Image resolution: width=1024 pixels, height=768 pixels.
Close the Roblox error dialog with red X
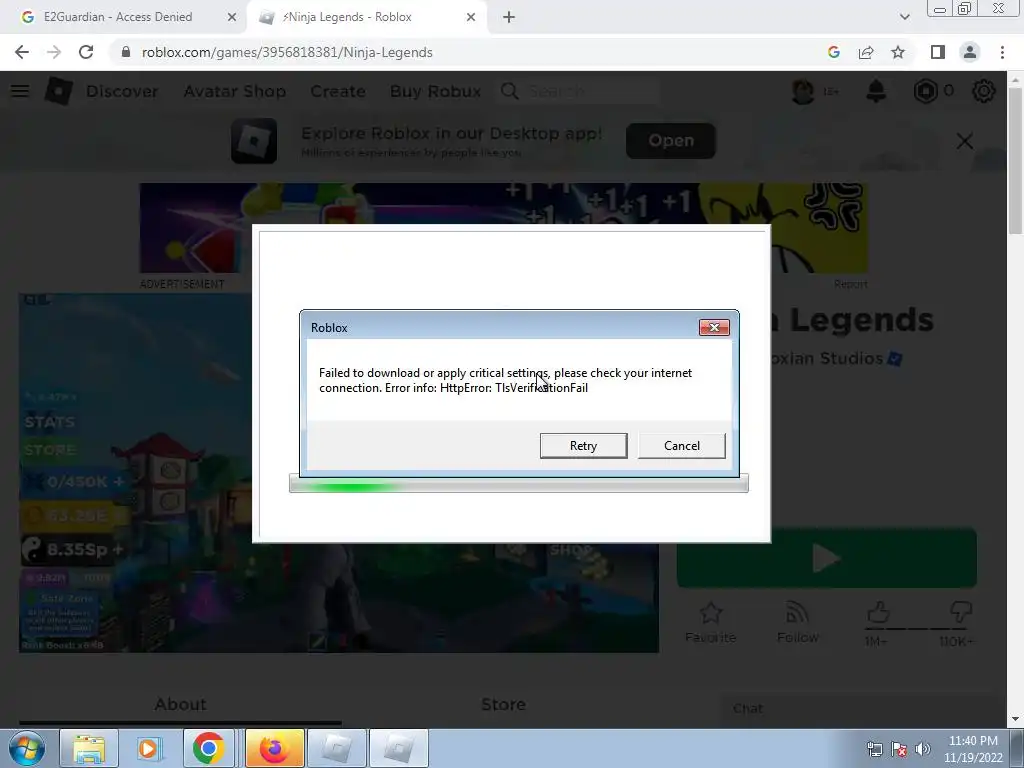click(714, 327)
